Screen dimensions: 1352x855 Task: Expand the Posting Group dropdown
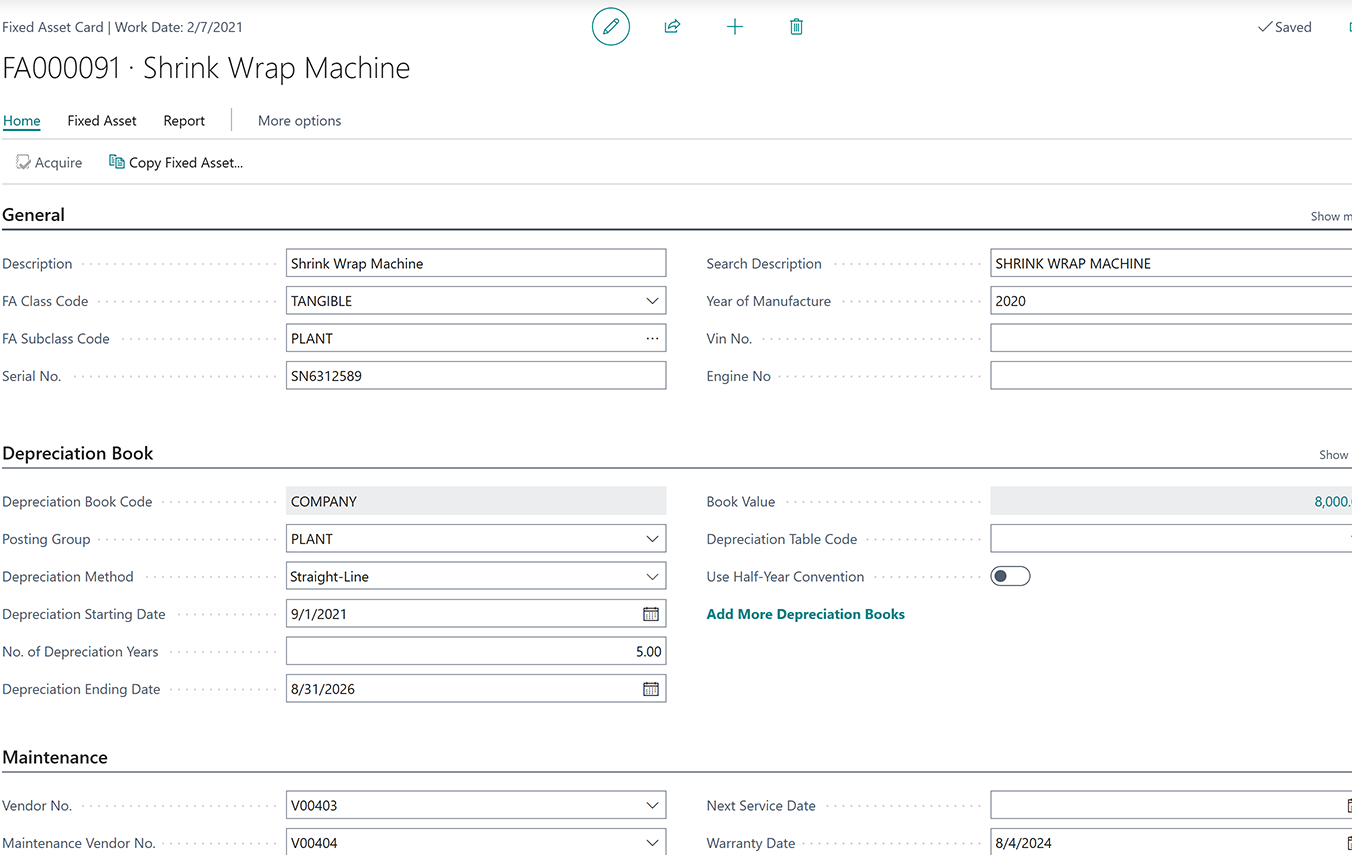(652, 539)
